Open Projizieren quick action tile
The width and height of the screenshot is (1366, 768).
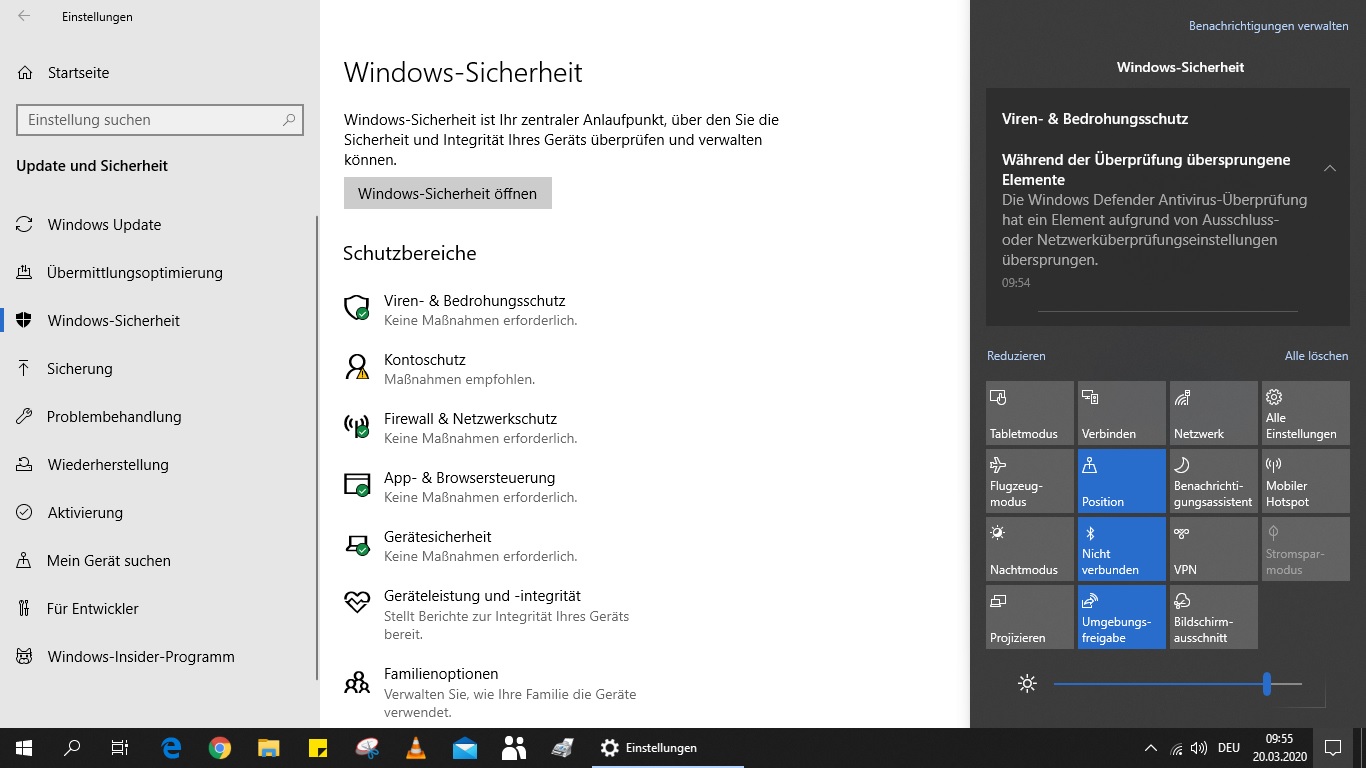(1030, 617)
